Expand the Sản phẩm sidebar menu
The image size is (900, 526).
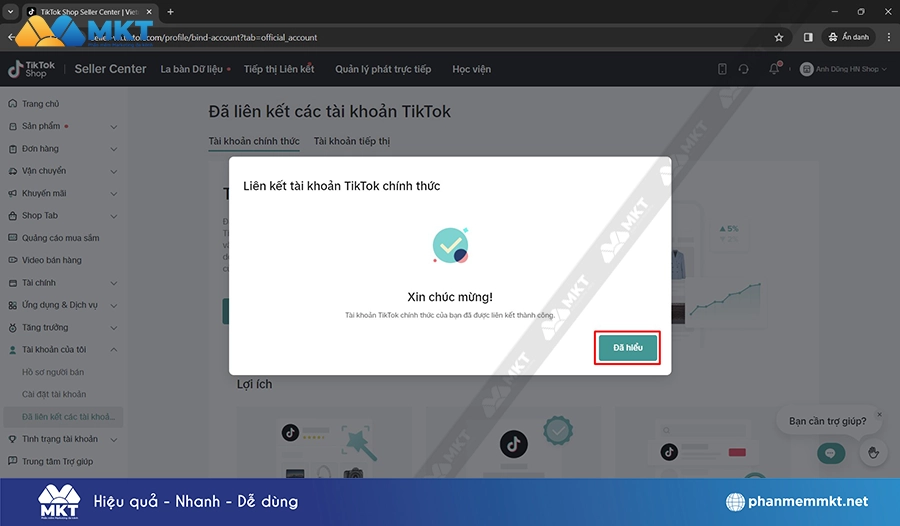(60, 126)
